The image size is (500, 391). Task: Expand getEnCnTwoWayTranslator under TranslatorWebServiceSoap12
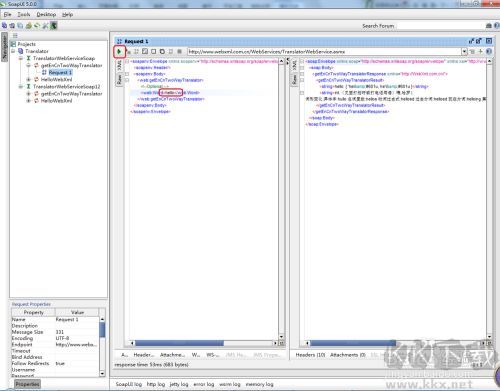click(28, 94)
